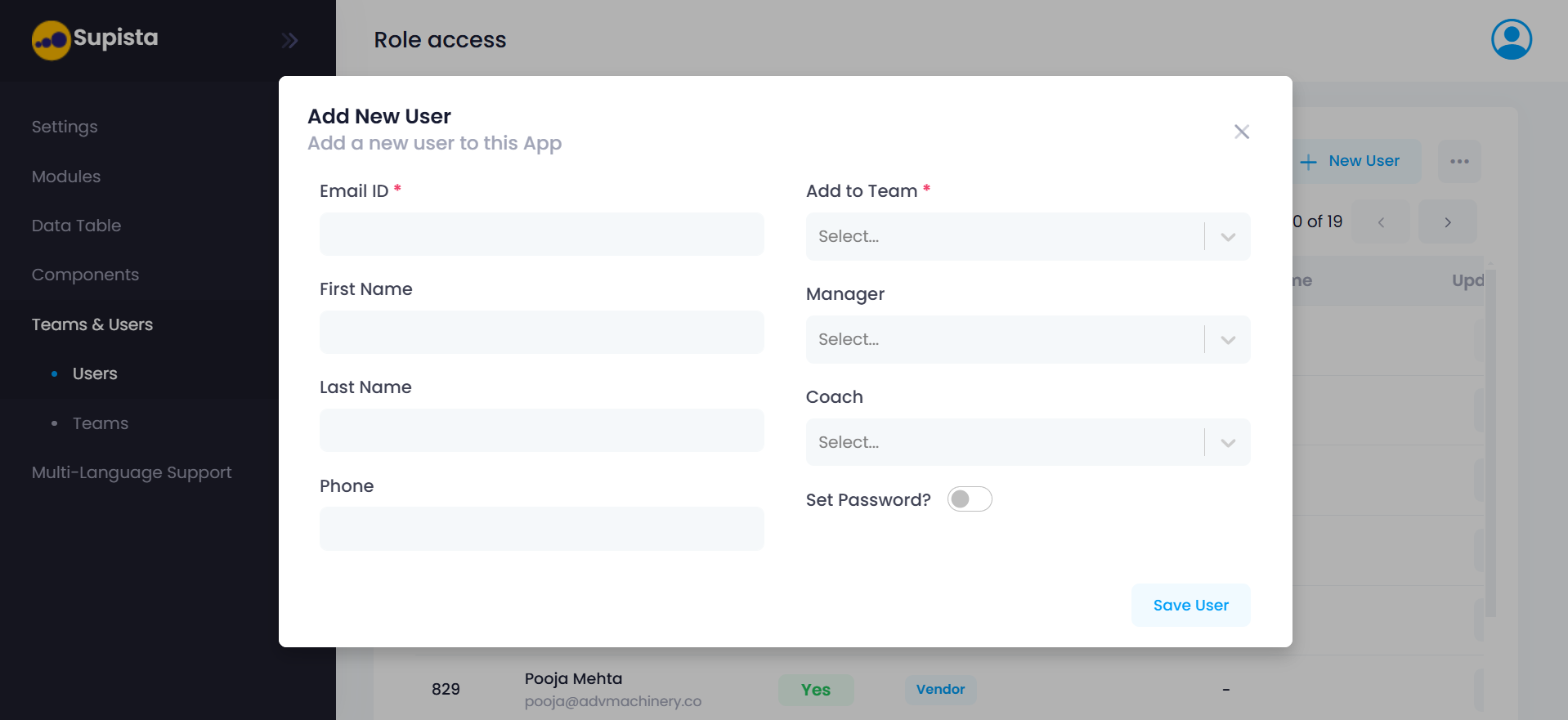The height and width of the screenshot is (720, 1568).
Task: Click the Supista logo
Action: coord(94,38)
